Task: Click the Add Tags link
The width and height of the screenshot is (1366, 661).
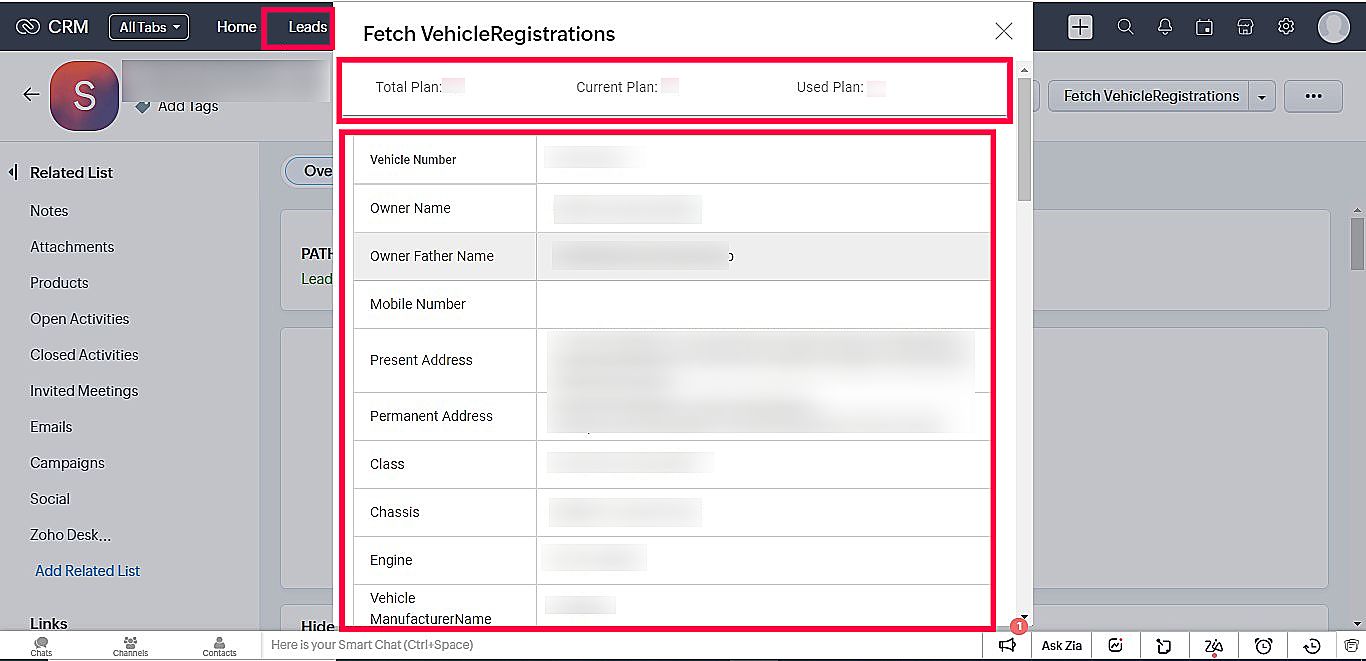Action: 188,106
